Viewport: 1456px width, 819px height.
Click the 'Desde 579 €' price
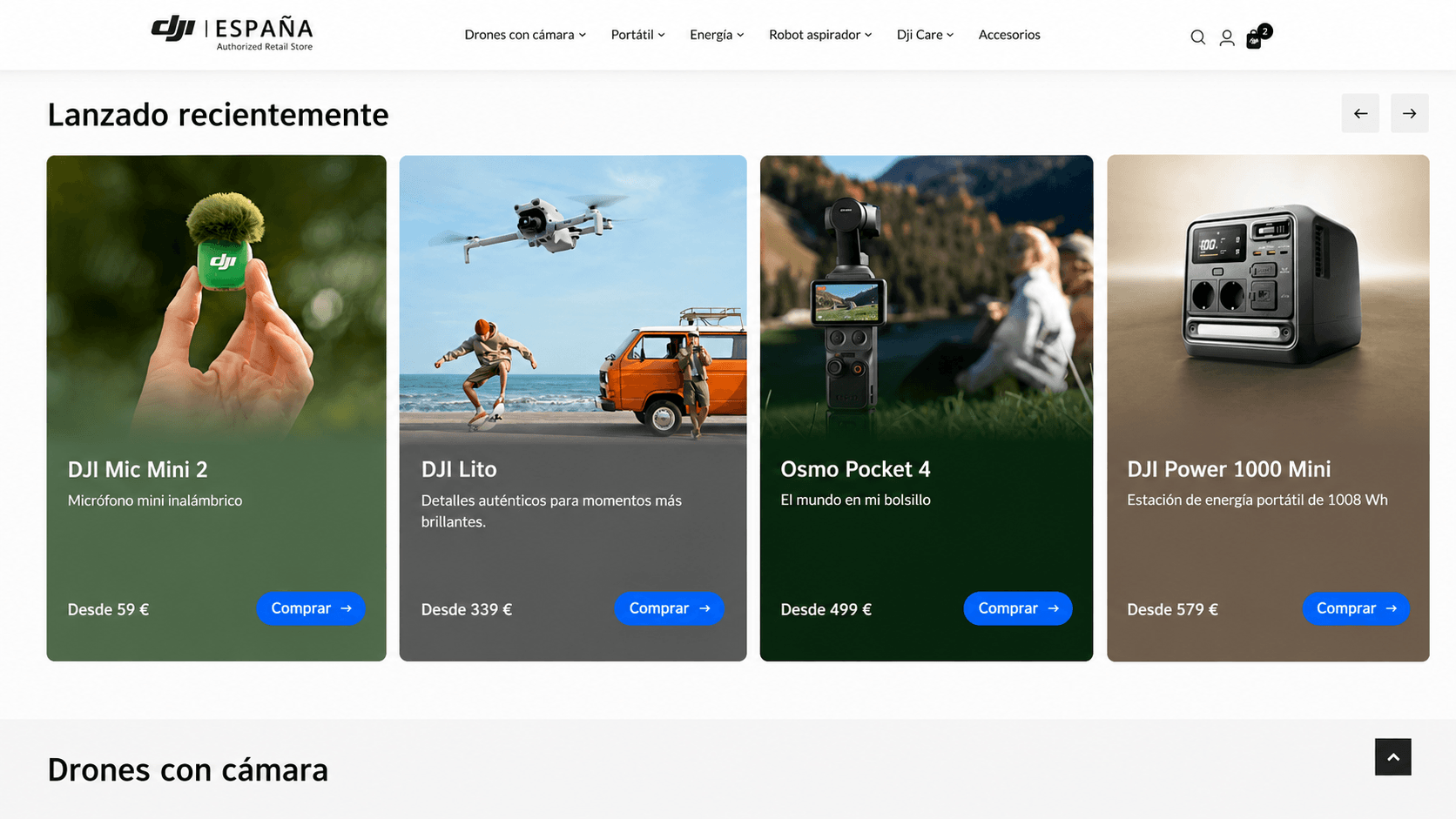[1172, 610]
